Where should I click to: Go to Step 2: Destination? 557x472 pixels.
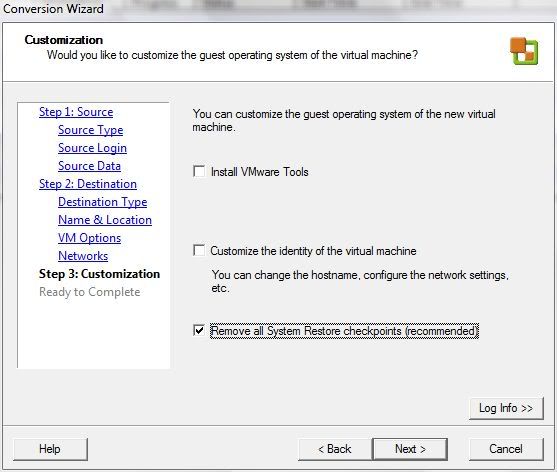click(x=88, y=184)
